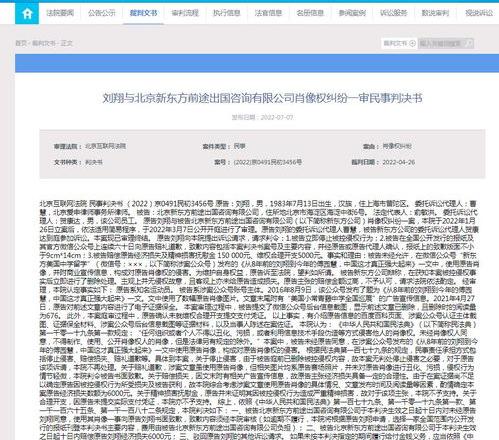This screenshot has height=440, width=499.
Task: Click the 案由 value 肖像权纠纷
Action: (397, 146)
